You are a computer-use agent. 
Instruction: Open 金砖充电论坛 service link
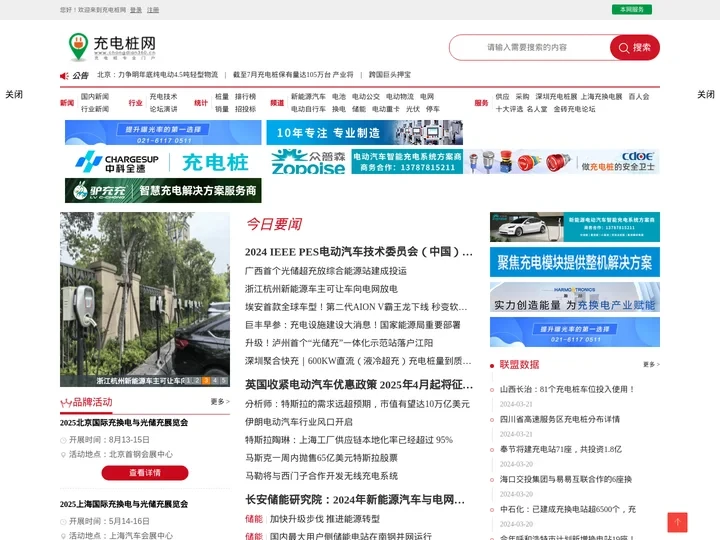click(574, 109)
